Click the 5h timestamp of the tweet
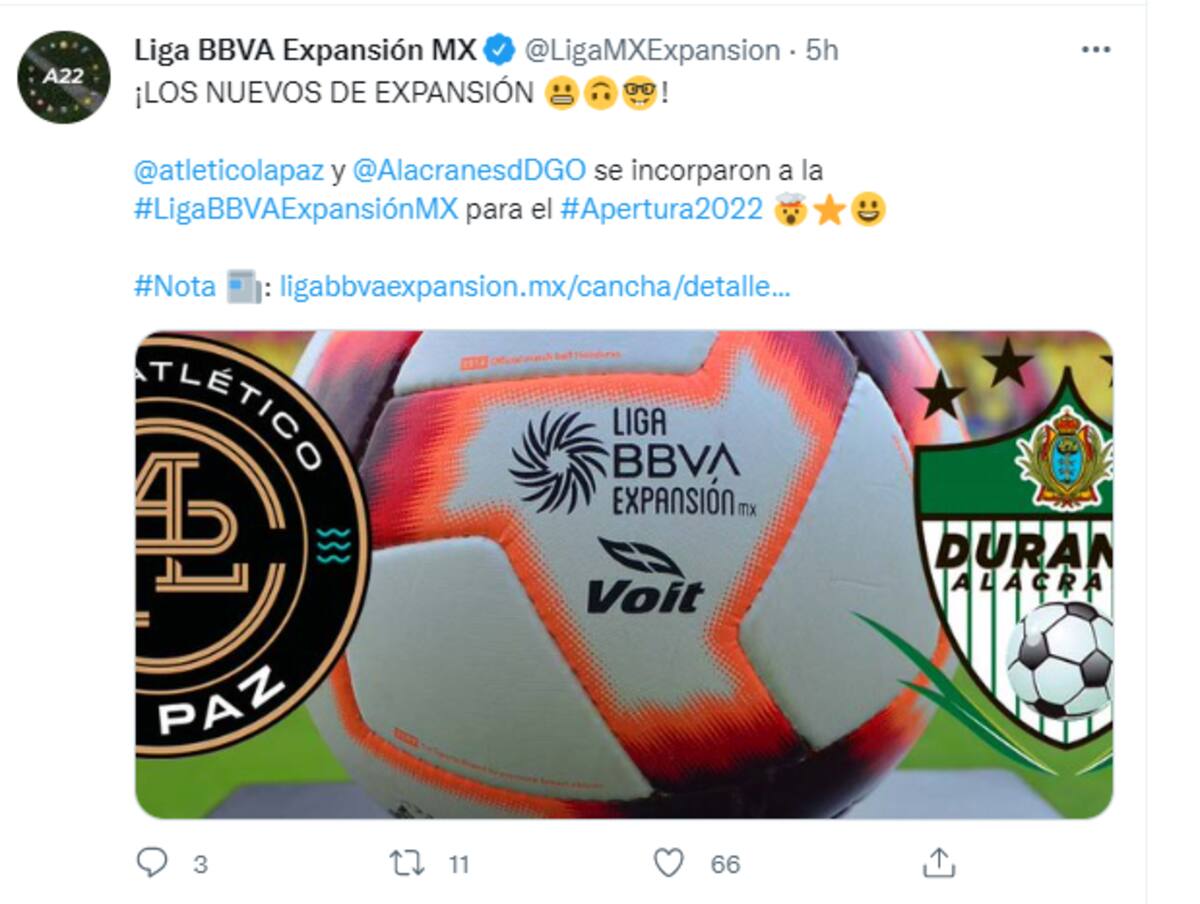 tap(822, 50)
